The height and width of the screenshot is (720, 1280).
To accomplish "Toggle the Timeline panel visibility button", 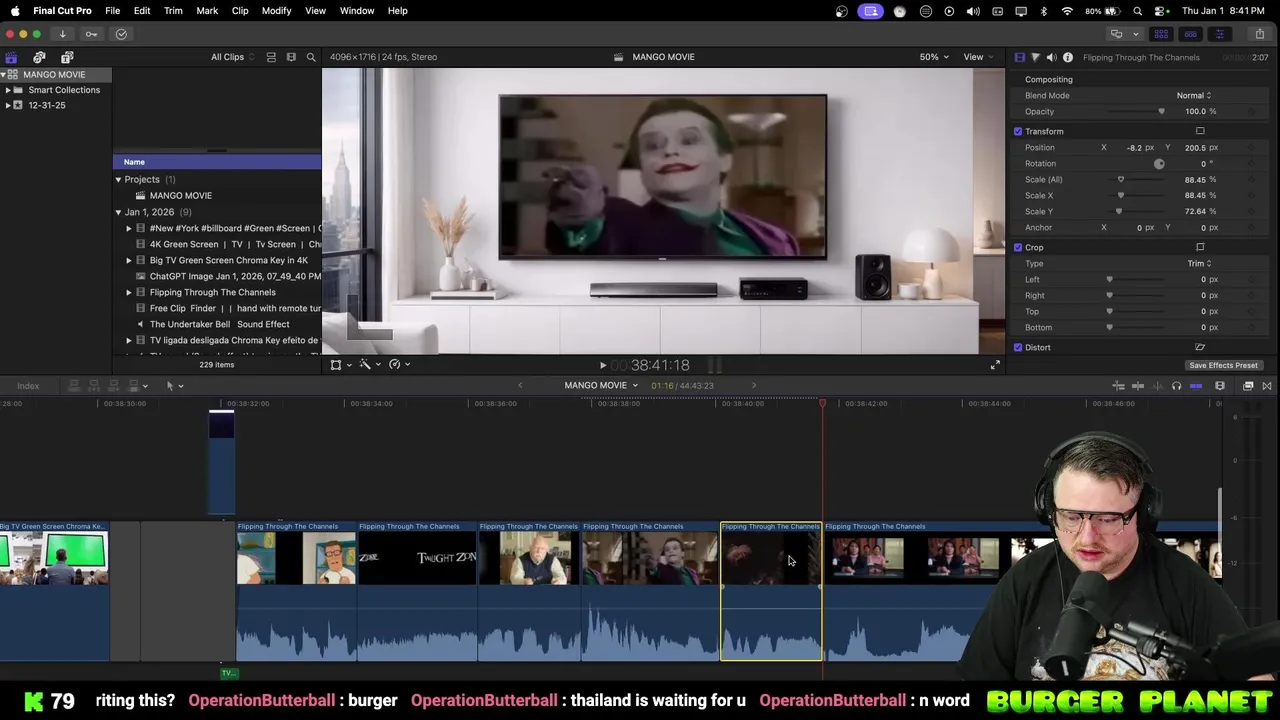I will [x=1190, y=34].
